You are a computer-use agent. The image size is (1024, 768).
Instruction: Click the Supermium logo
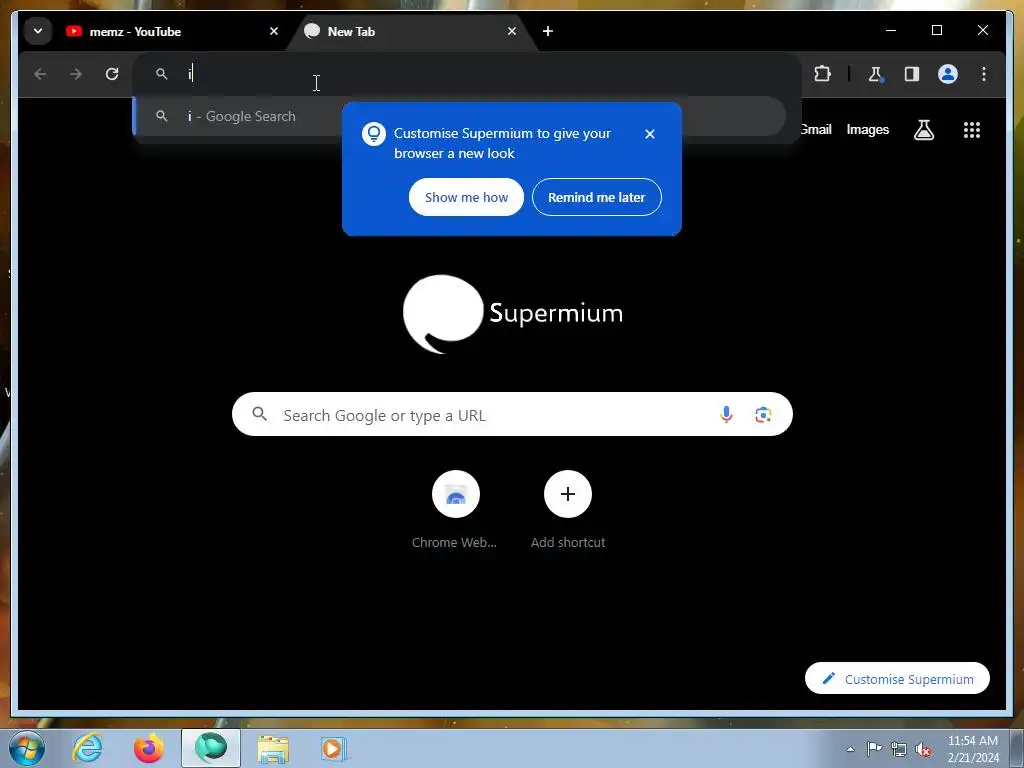tap(513, 314)
